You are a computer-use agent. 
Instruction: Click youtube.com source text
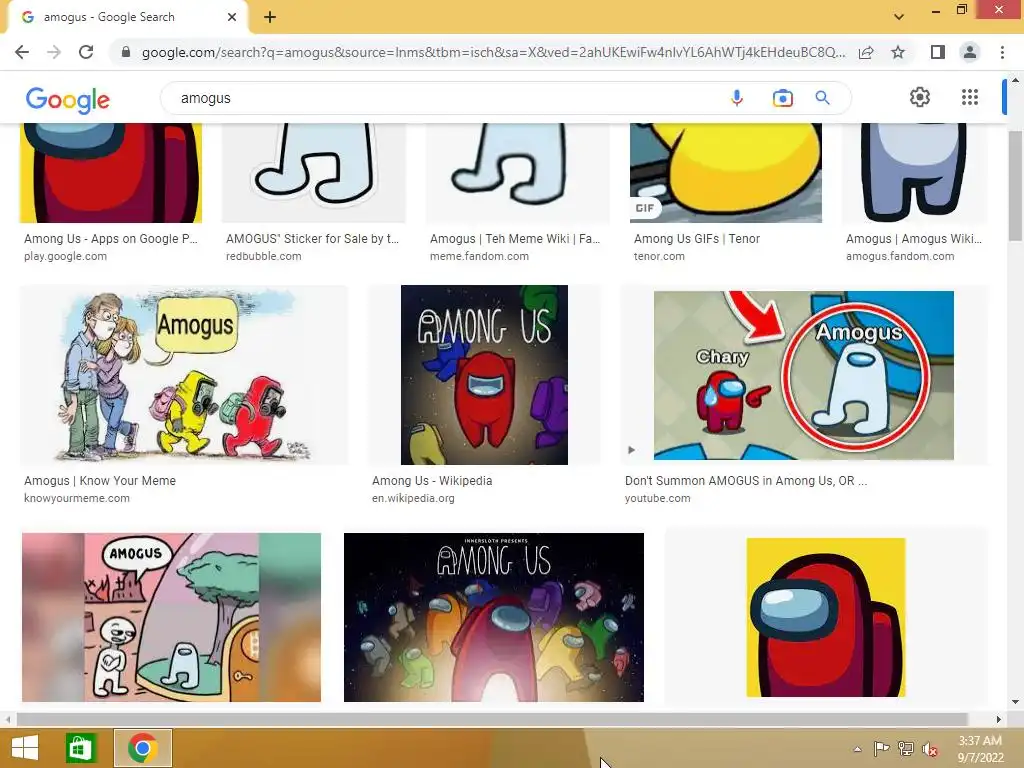pyautogui.click(x=657, y=498)
